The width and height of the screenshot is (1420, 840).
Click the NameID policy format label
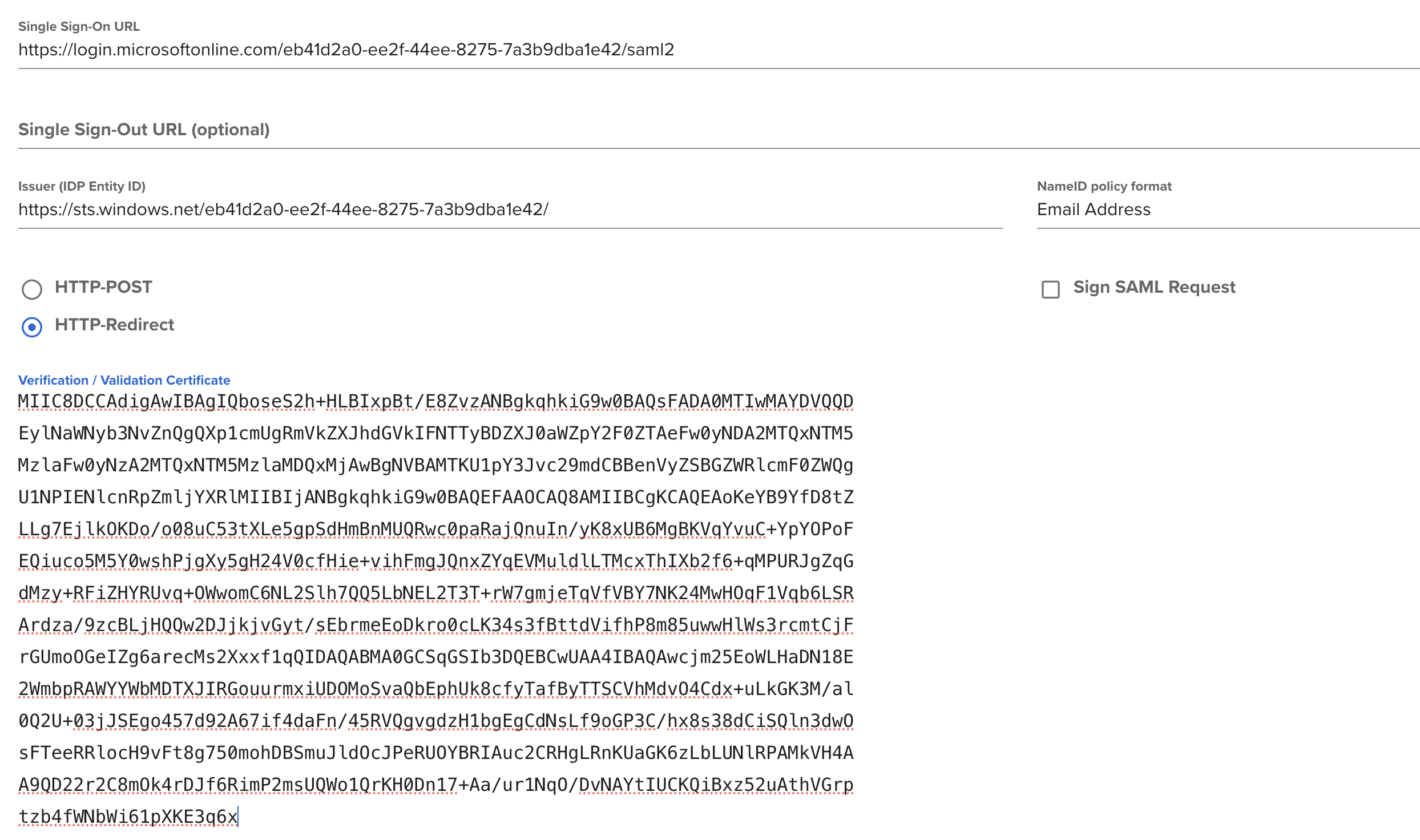click(1104, 186)
